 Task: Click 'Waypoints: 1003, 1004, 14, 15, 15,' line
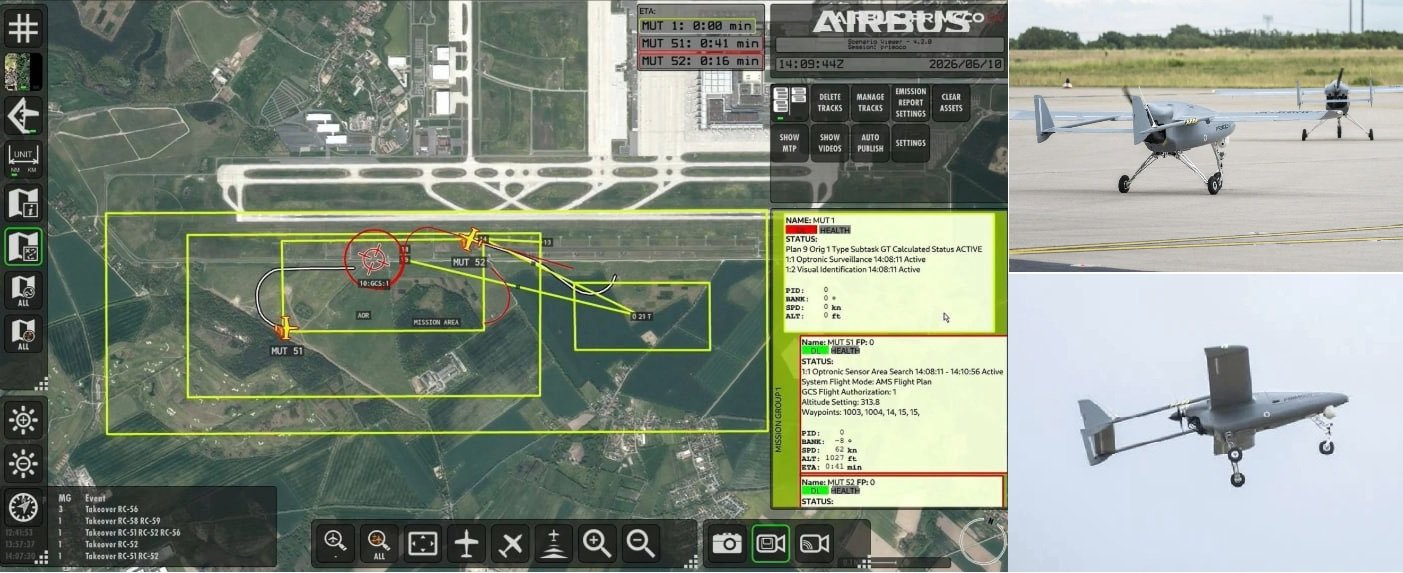pyautogui.click(x=861, y=411)
